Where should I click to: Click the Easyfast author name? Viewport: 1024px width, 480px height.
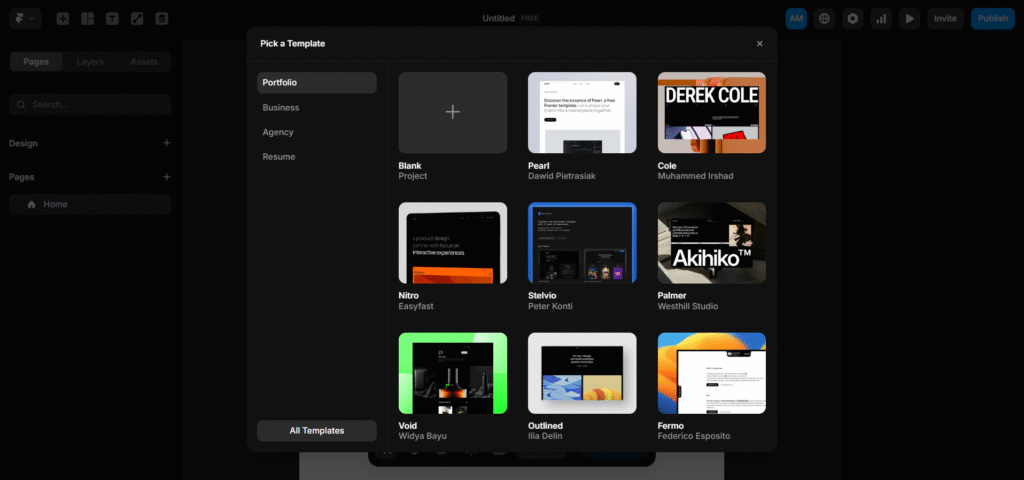point(416,306)
